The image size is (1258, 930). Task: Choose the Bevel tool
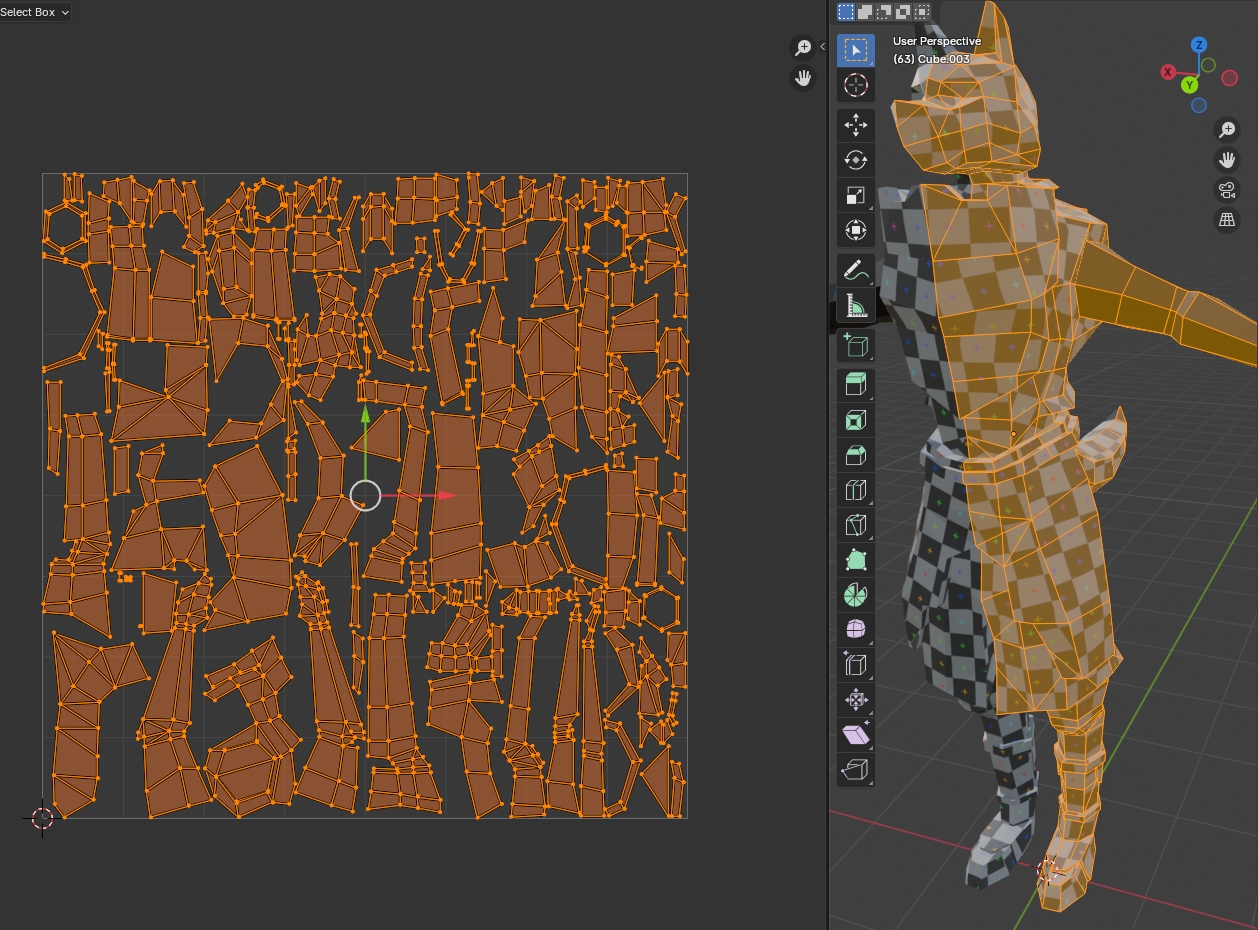click(855, 455)
